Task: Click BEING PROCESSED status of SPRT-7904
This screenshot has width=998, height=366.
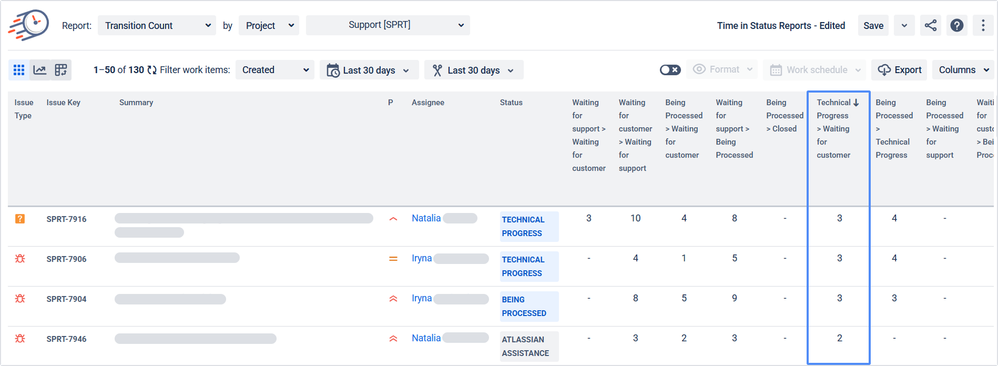Action: tap(529, 307)
